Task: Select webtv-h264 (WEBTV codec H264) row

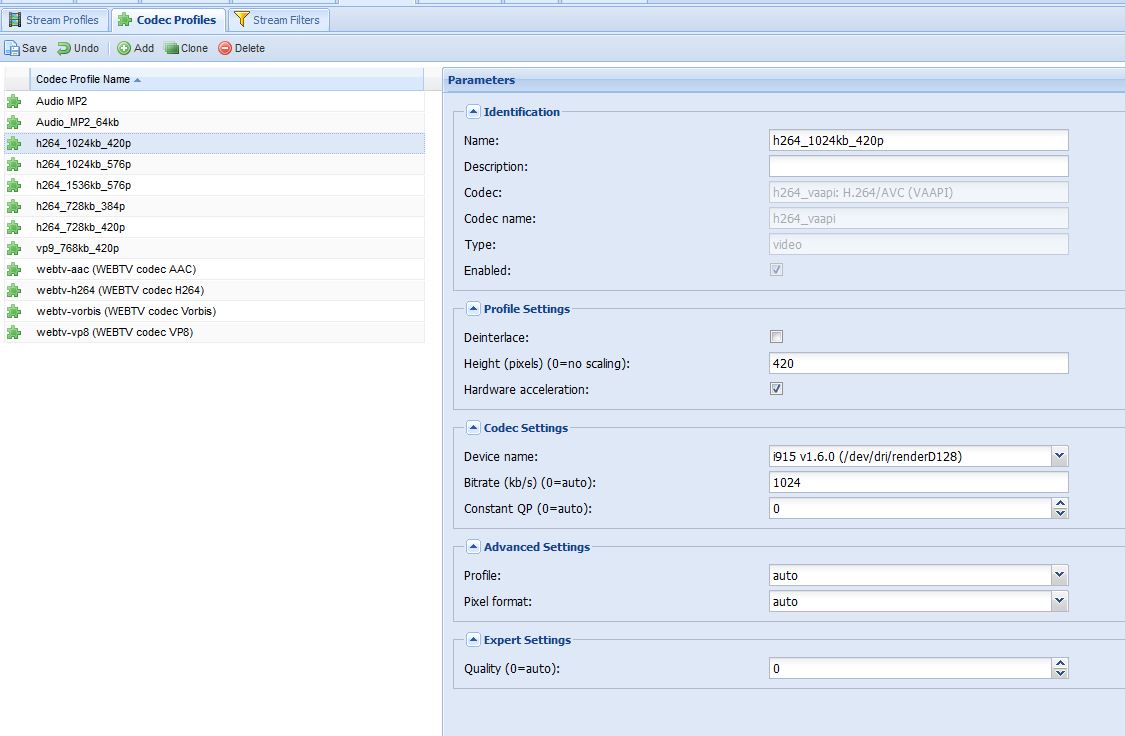Action: click(215, 290)
